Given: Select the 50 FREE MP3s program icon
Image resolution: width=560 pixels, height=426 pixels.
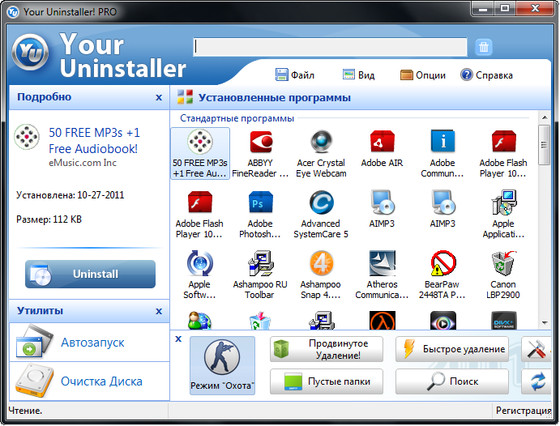Looking at the screenshot, I should coord(200,154).
